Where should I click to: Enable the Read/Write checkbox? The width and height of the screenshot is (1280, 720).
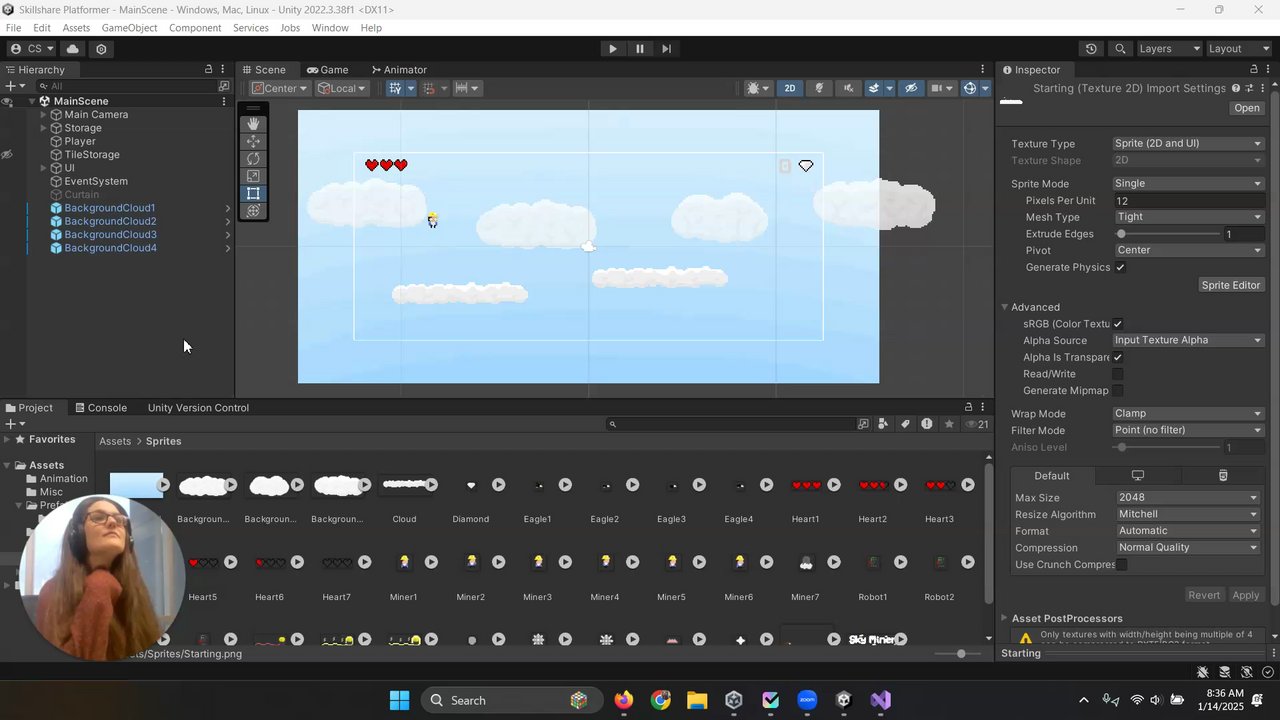tap(1118, 374)
